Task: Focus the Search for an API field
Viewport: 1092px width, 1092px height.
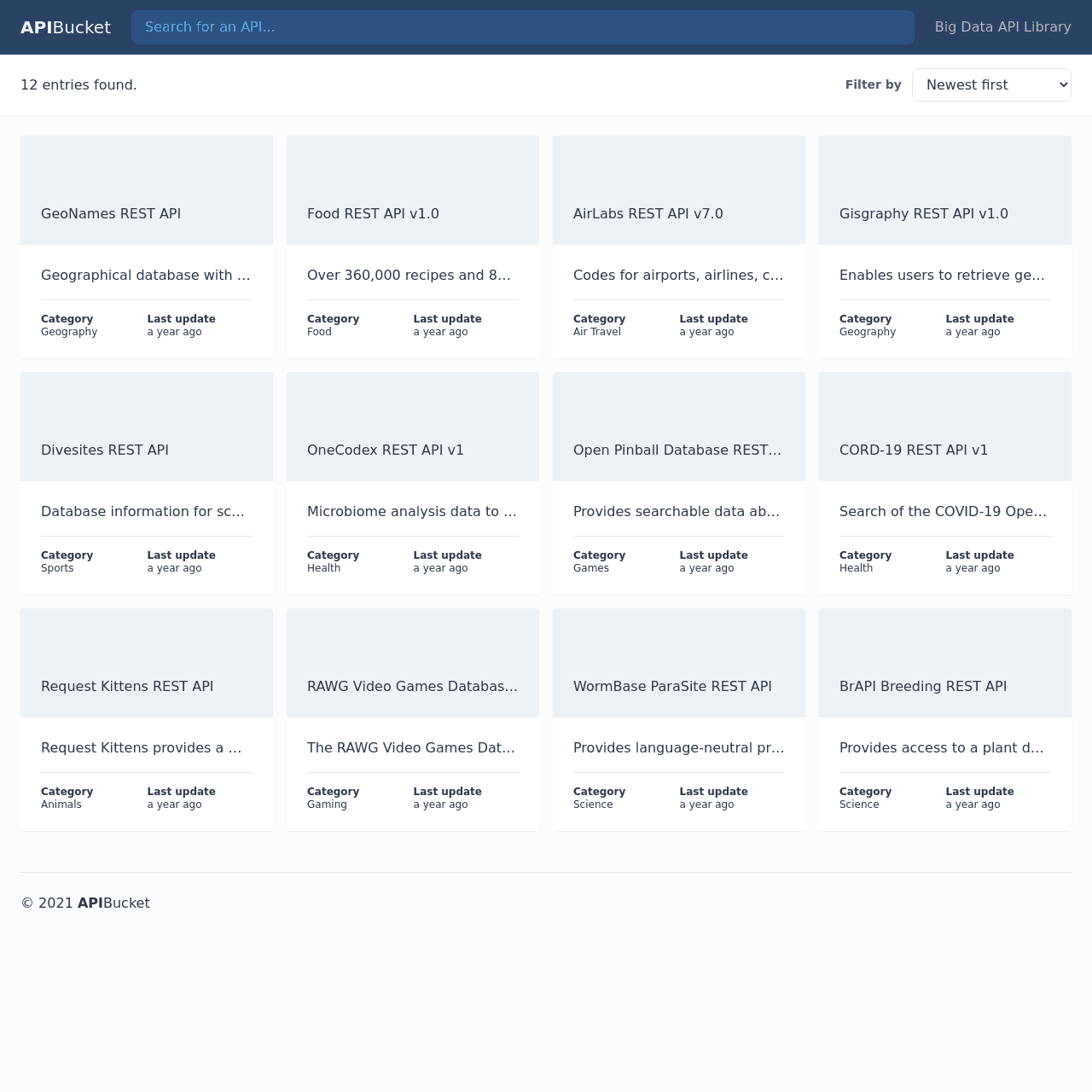Action: [523, 27]
